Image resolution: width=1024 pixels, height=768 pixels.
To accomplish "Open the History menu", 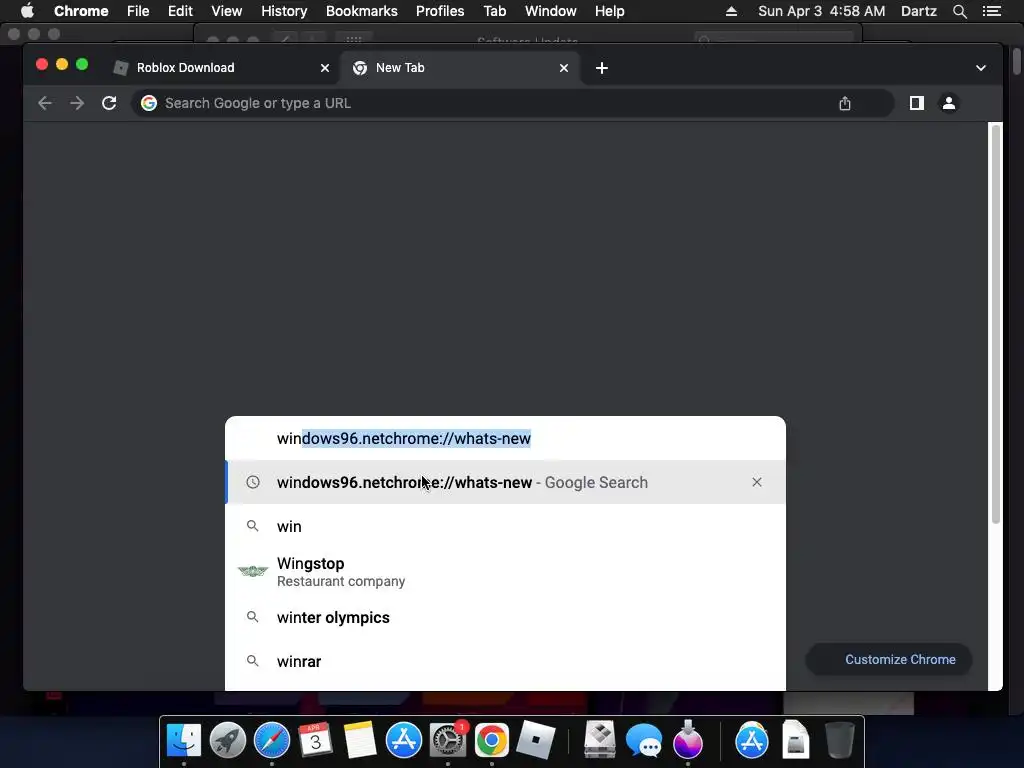I will pyautogui.click(x=284, y=11).
